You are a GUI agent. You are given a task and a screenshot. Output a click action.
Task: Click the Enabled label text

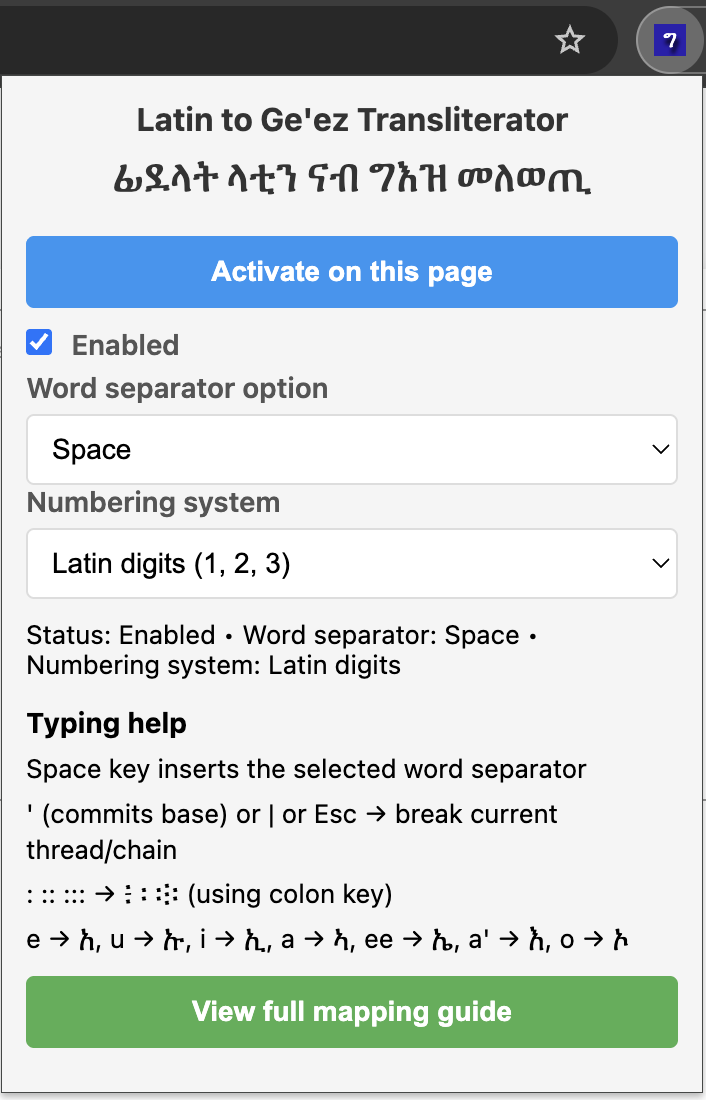point(125,344)
